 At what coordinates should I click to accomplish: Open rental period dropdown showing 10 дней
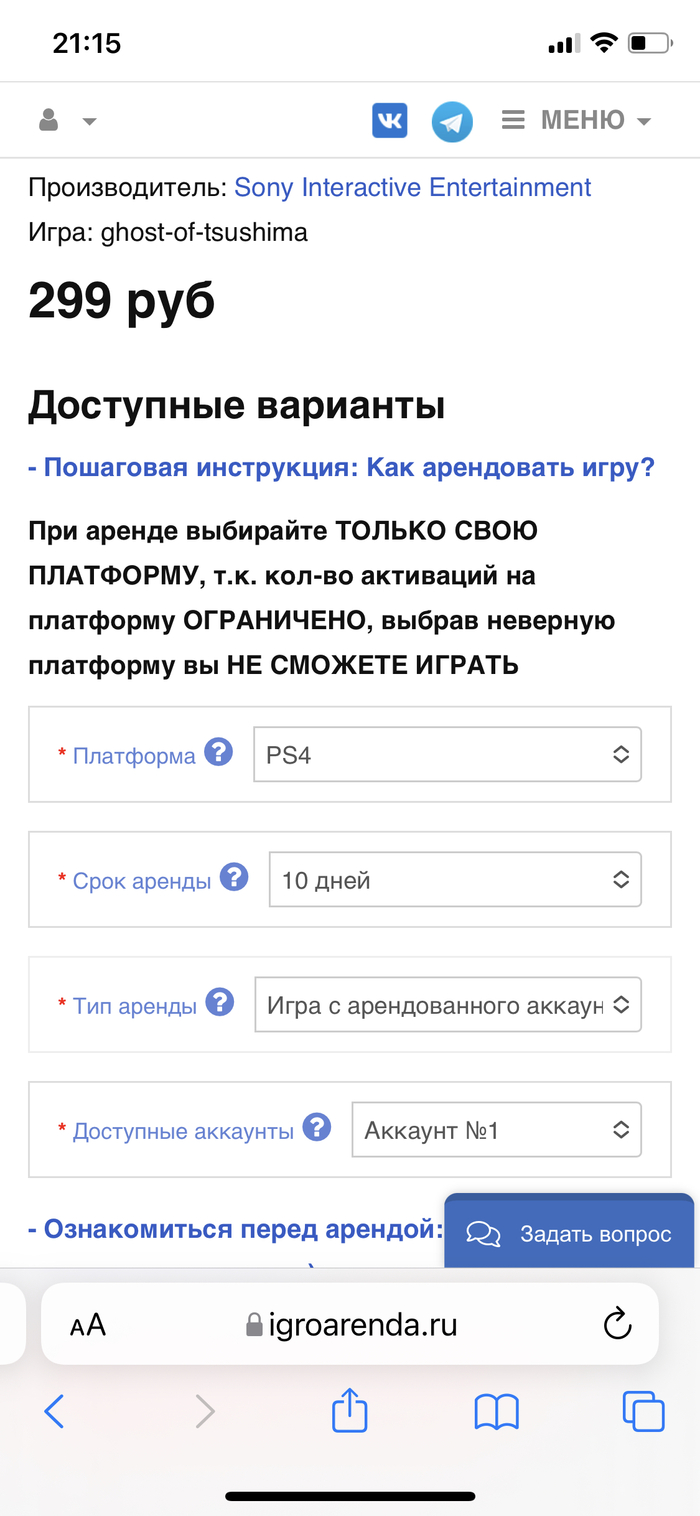455,880
